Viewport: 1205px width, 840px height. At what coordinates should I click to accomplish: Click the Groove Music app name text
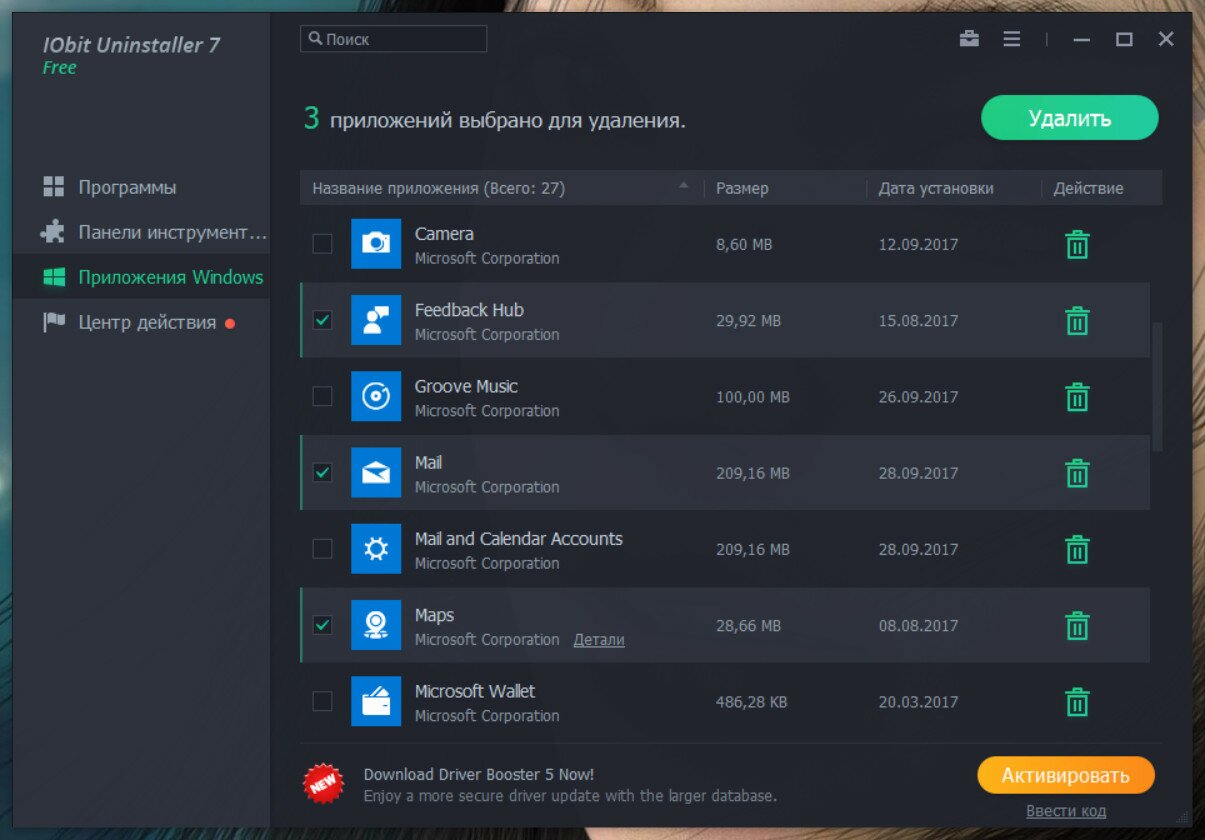[x=466, y=386]
